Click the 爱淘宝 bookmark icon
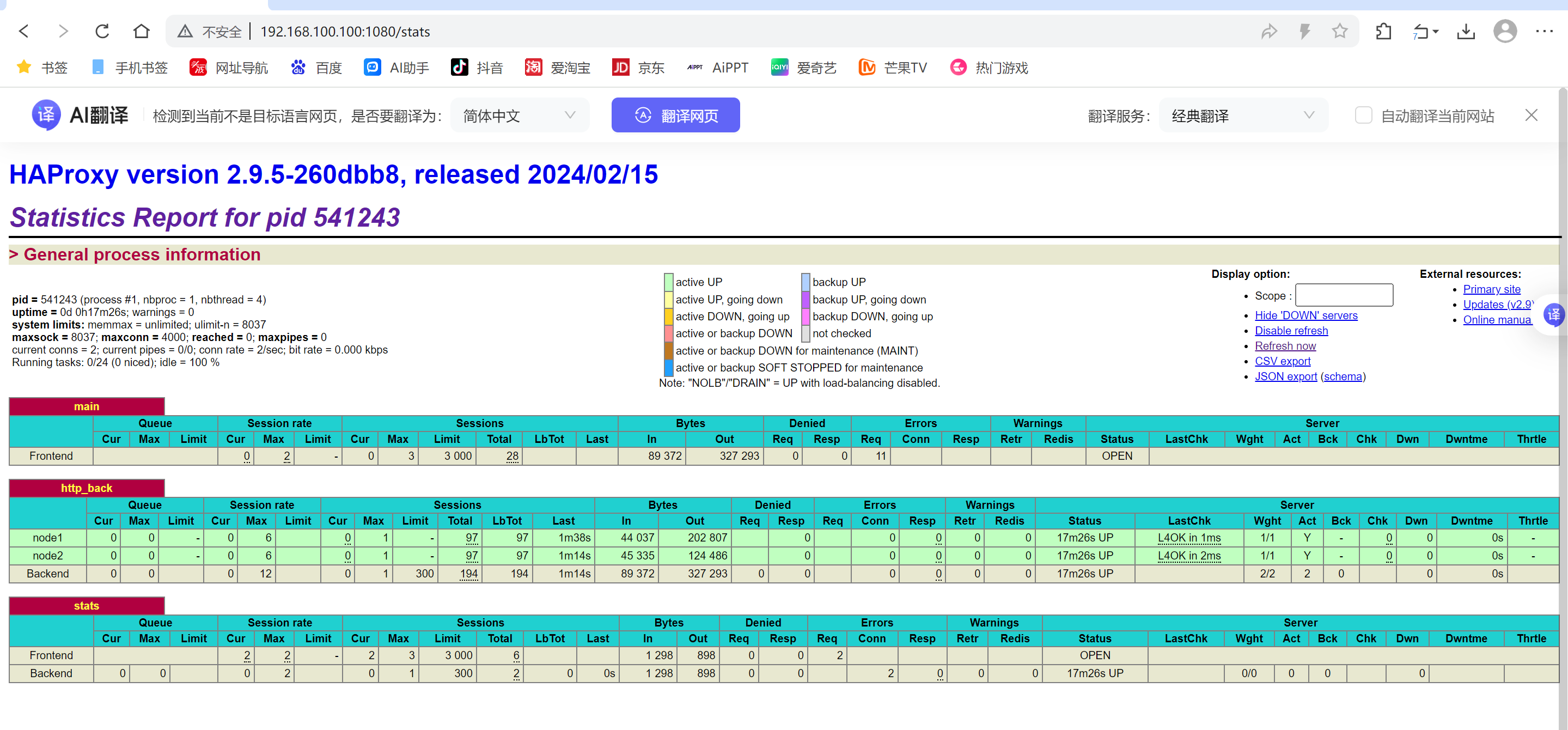This screenshot has width=1568, height=730. point(533,68)
